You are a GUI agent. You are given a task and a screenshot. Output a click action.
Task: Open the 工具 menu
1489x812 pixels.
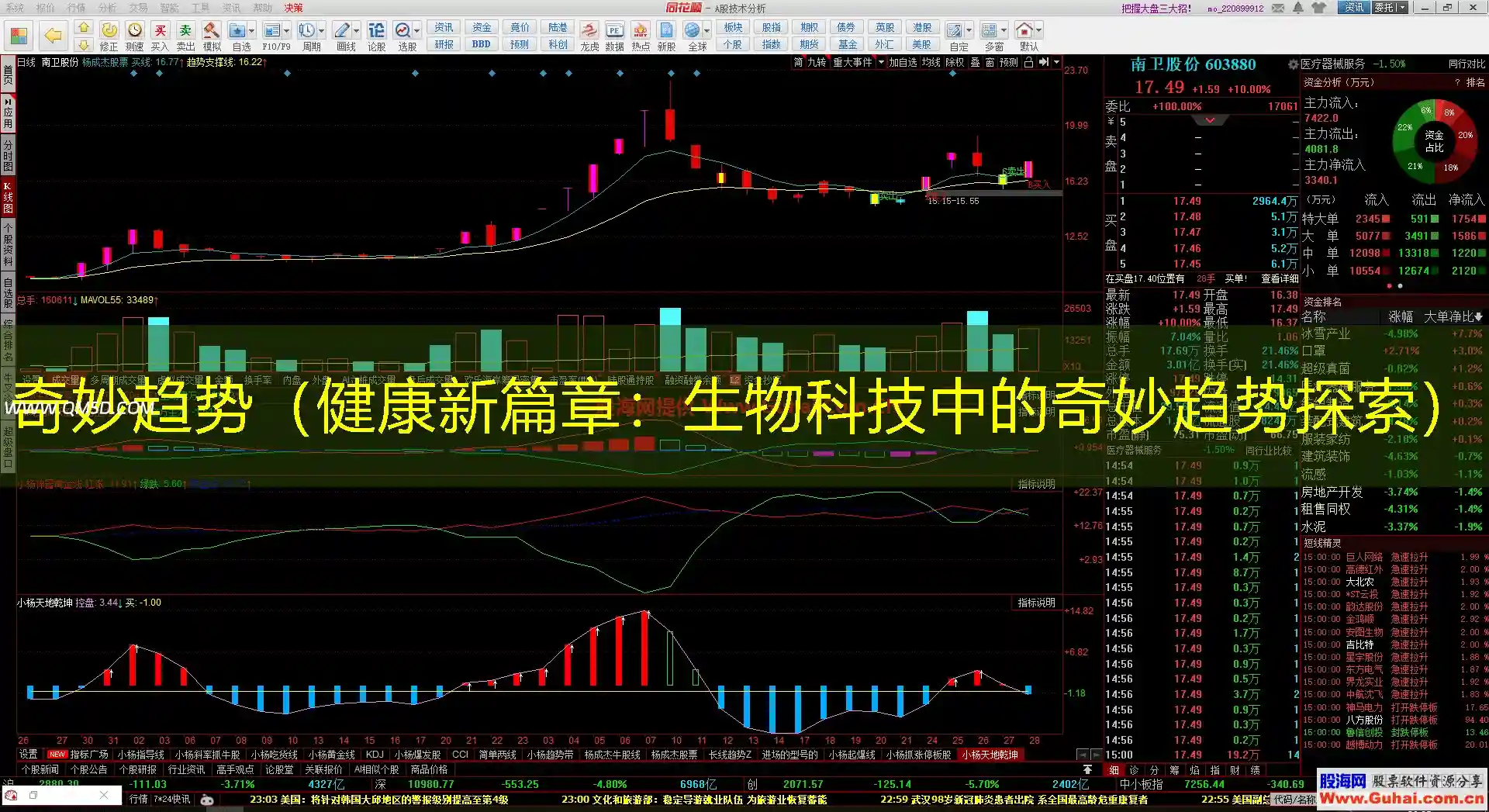coord(200,8)
